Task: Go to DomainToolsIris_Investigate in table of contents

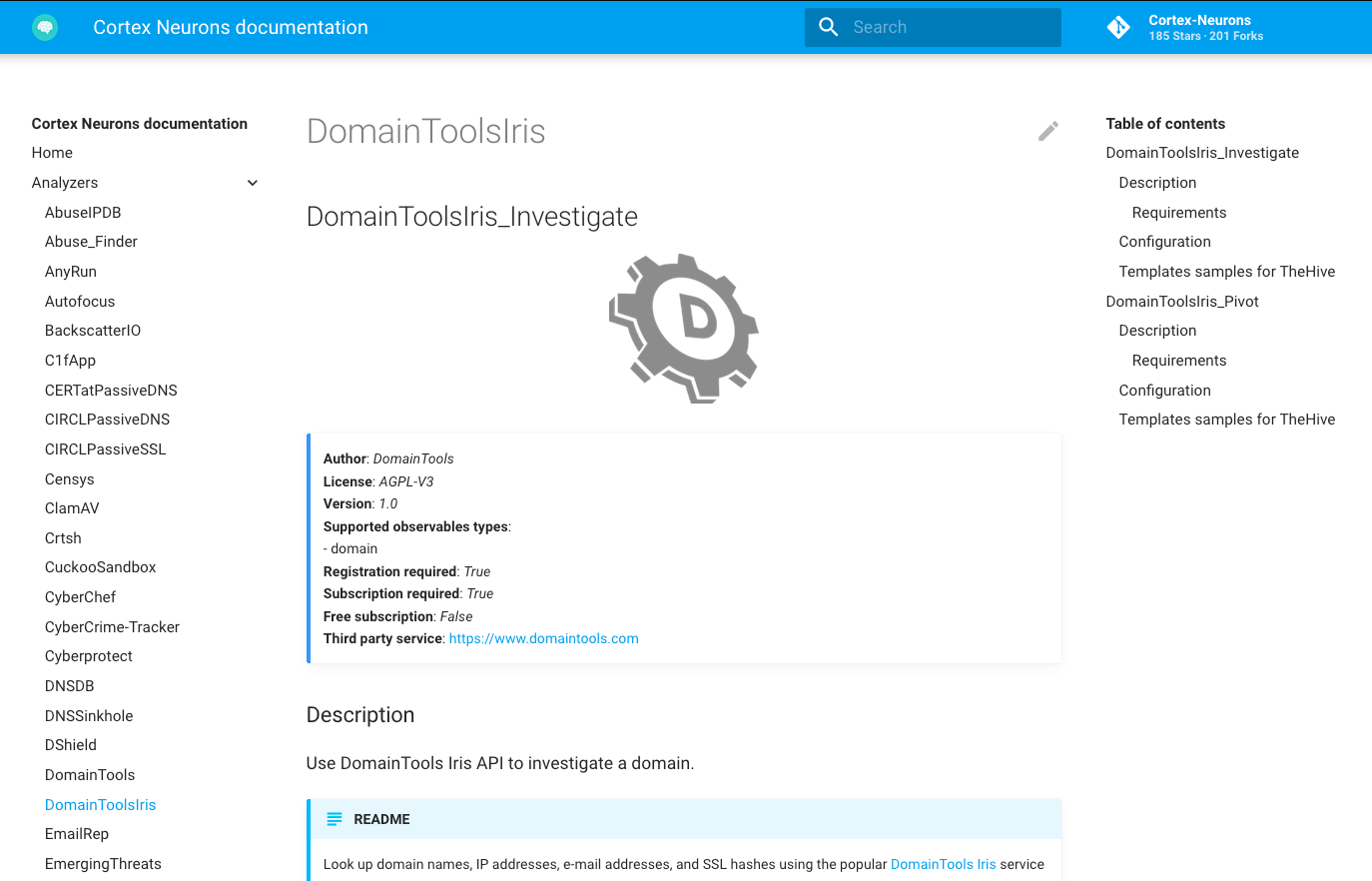Action: pos(1201,153)
